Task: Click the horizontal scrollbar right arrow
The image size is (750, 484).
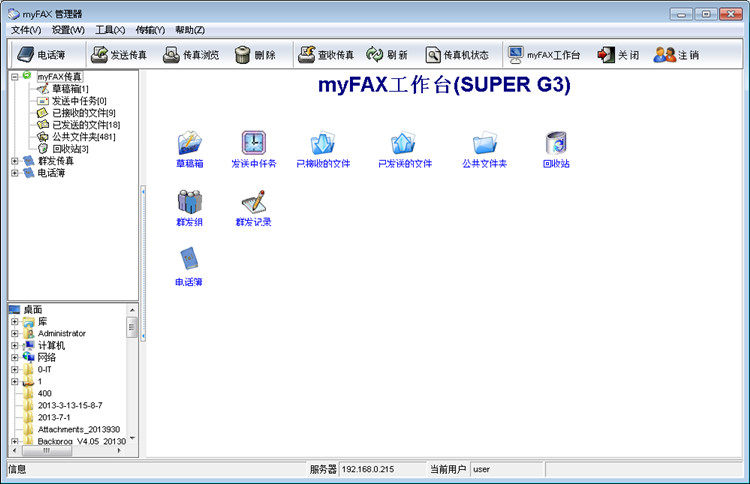Action: pyautogui.click(x=120, y=451)
